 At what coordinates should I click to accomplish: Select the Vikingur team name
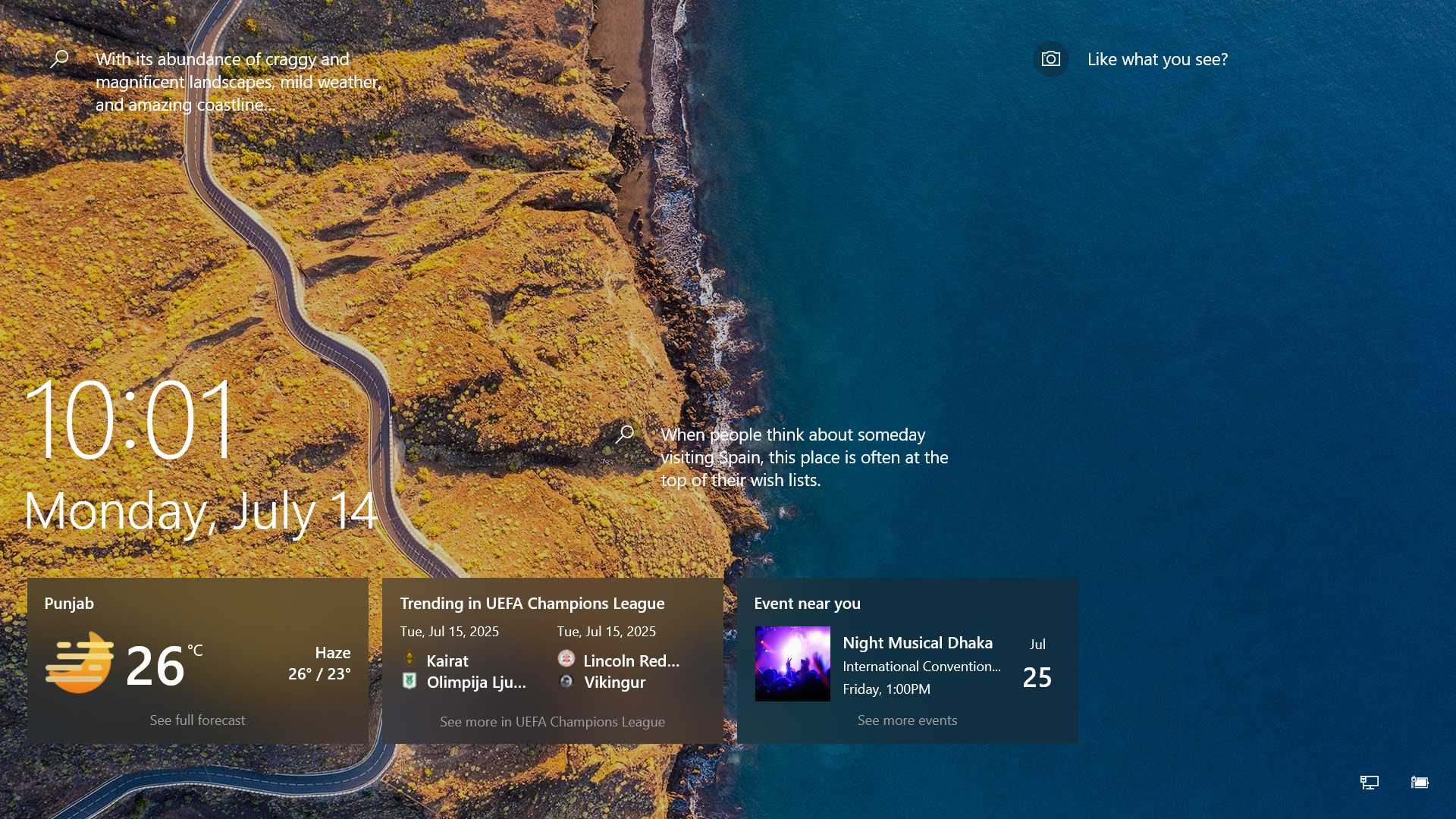(615, 682)
